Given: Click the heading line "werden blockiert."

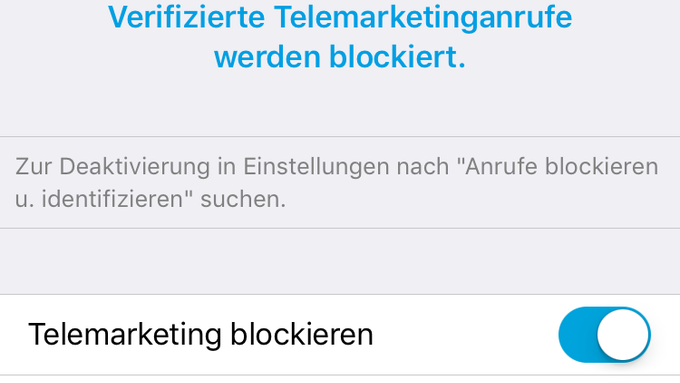Looking at the screenshot, I should [340, 57].
